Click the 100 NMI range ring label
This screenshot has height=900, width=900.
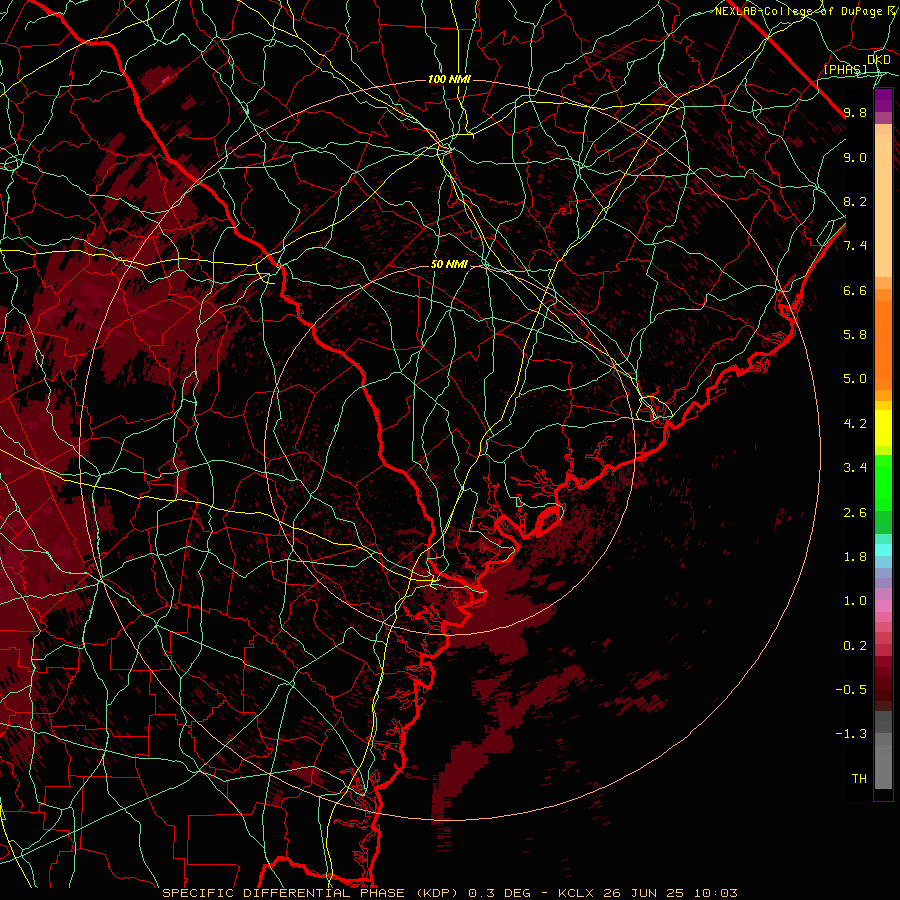[x=449, y=79]
